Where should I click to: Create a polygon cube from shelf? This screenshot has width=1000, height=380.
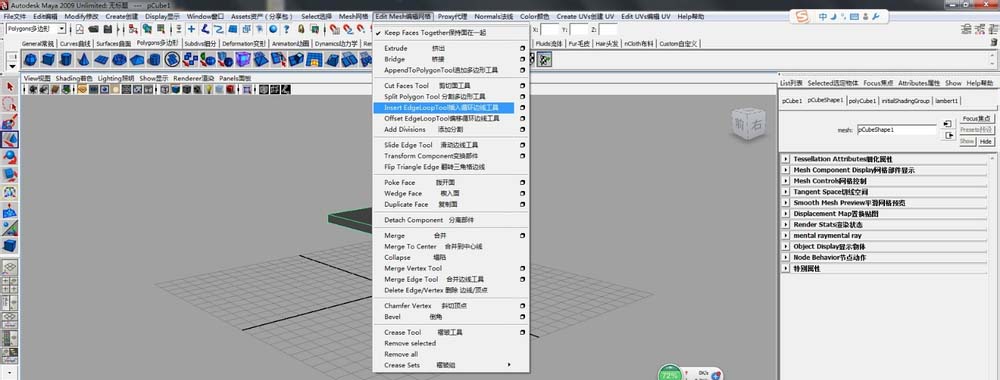coord(48,60)
